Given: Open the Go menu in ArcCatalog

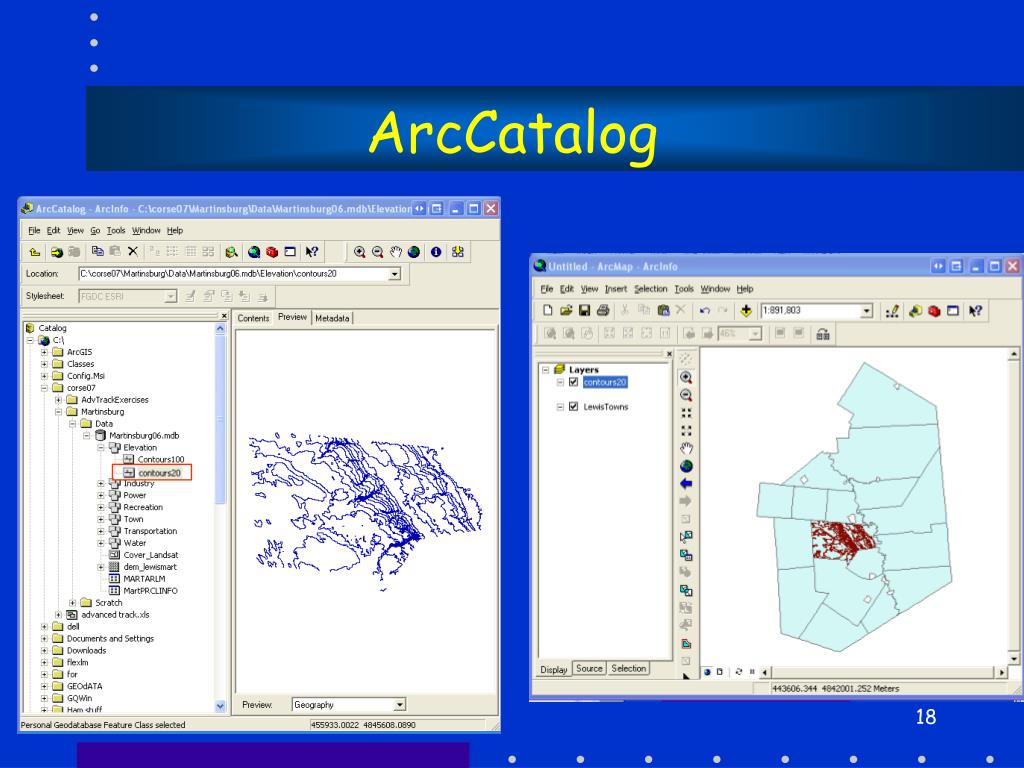Looking at the screenshot, I should pos(95,231).
